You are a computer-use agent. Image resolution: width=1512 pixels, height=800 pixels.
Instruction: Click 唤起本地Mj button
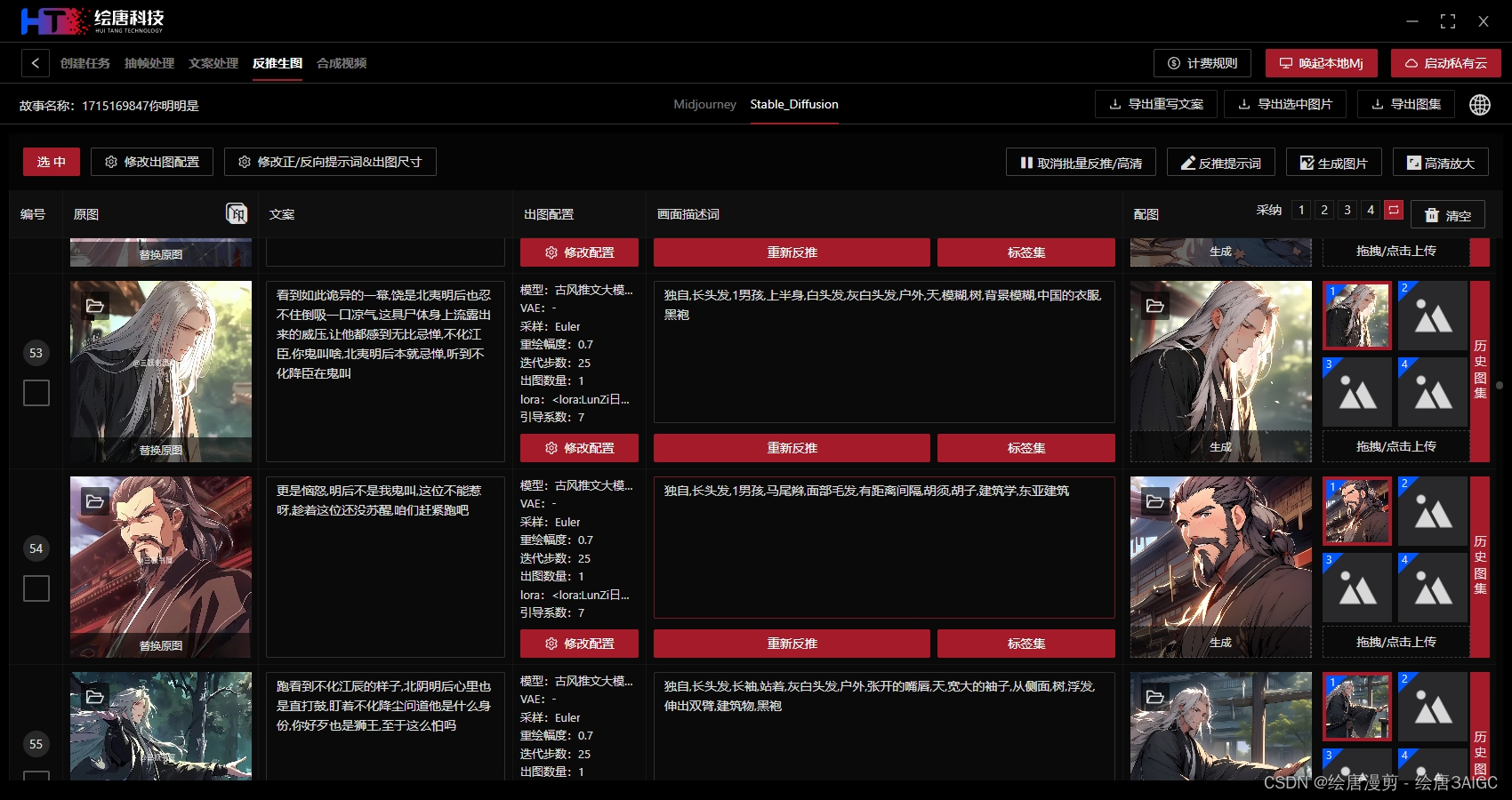click(x=1322, y=63)
